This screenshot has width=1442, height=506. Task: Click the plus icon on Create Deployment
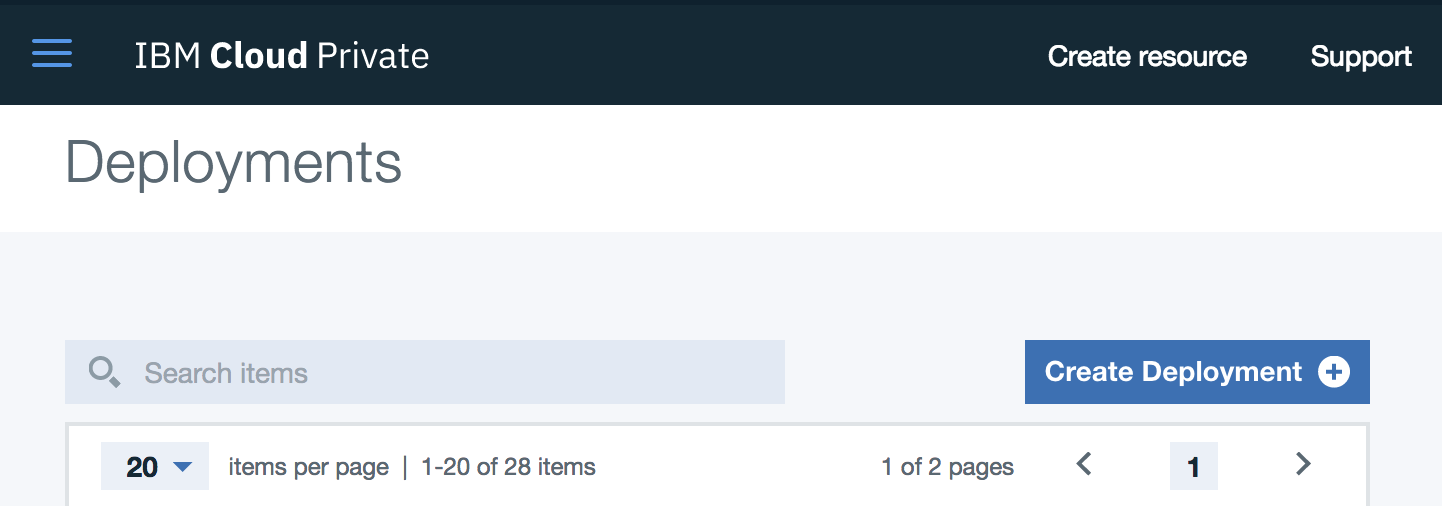1334,372
